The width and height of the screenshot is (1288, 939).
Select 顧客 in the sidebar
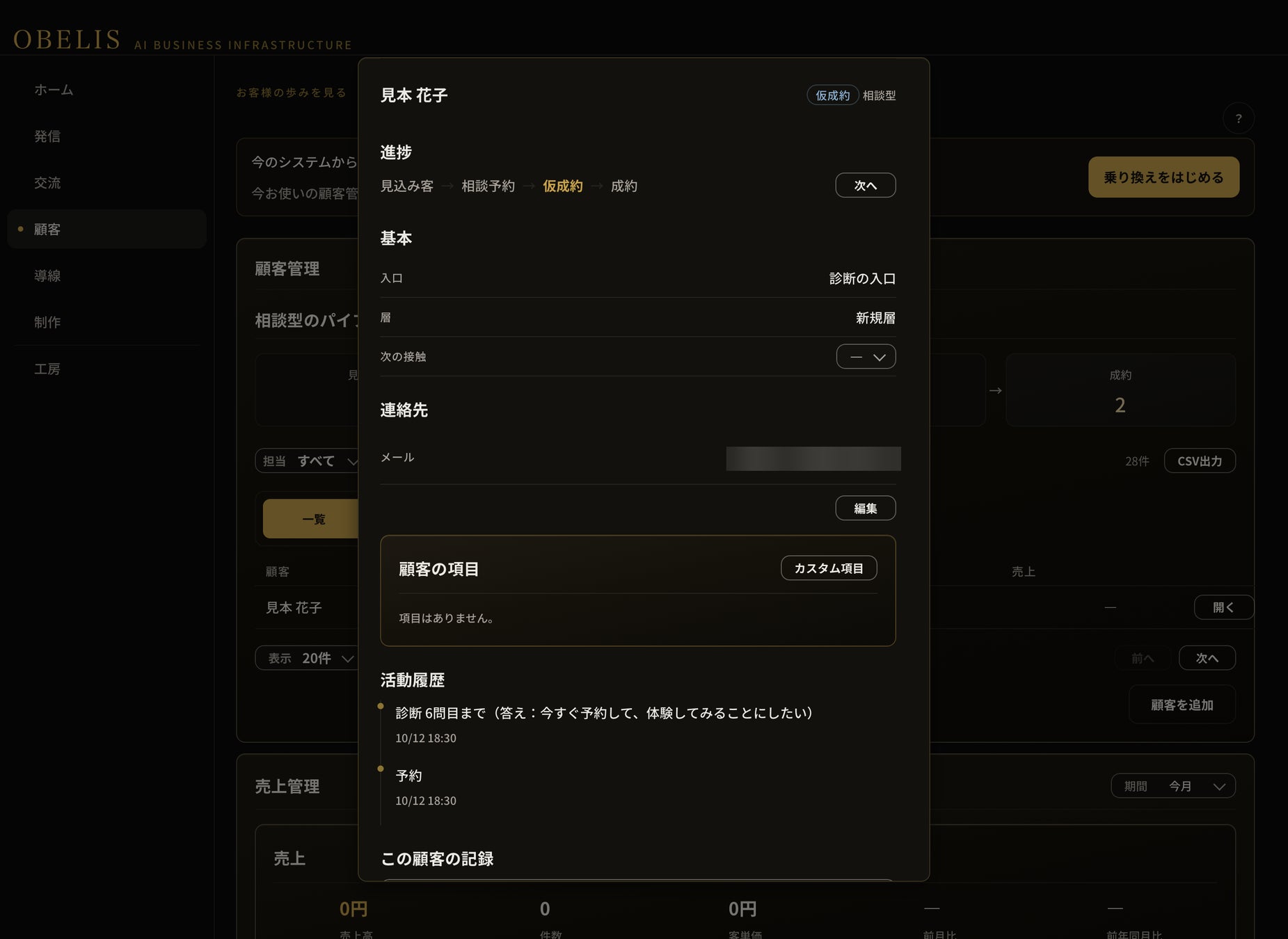(x=106, y=229)
